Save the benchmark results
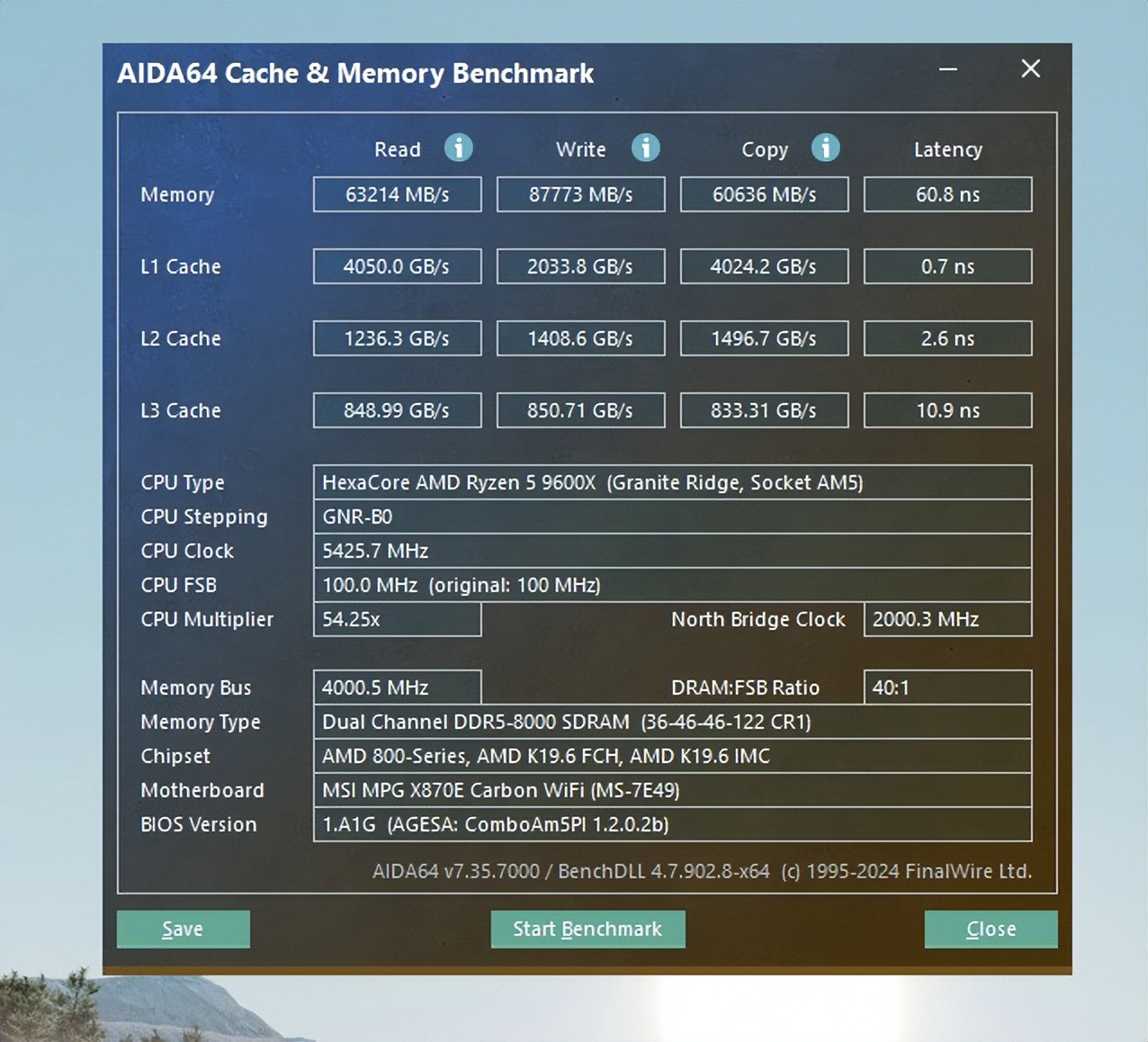Image resolution: width=1148 pixels, height=1042 pixels. click(184, 929)
